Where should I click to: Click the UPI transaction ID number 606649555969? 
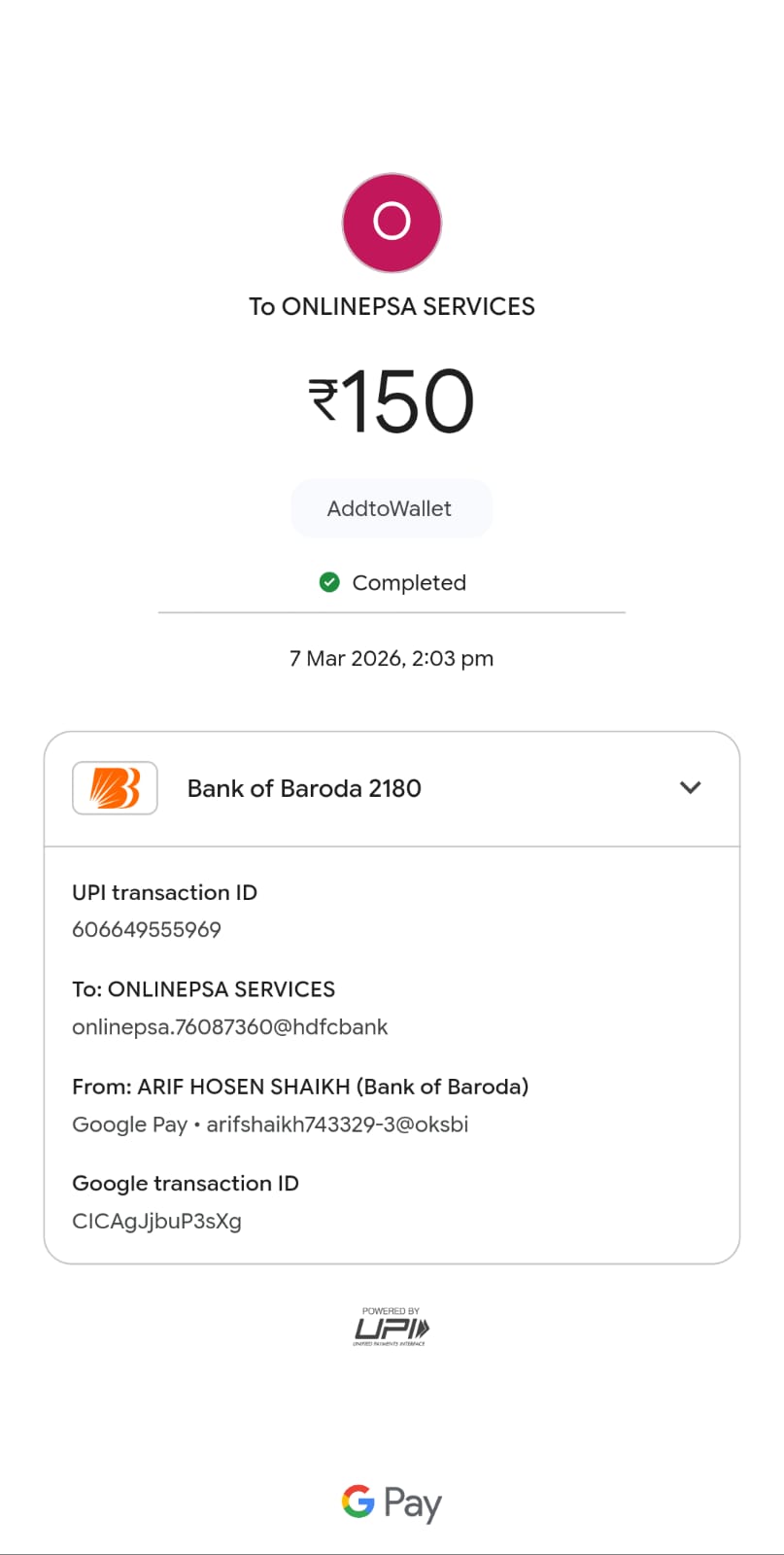point(147,929)
